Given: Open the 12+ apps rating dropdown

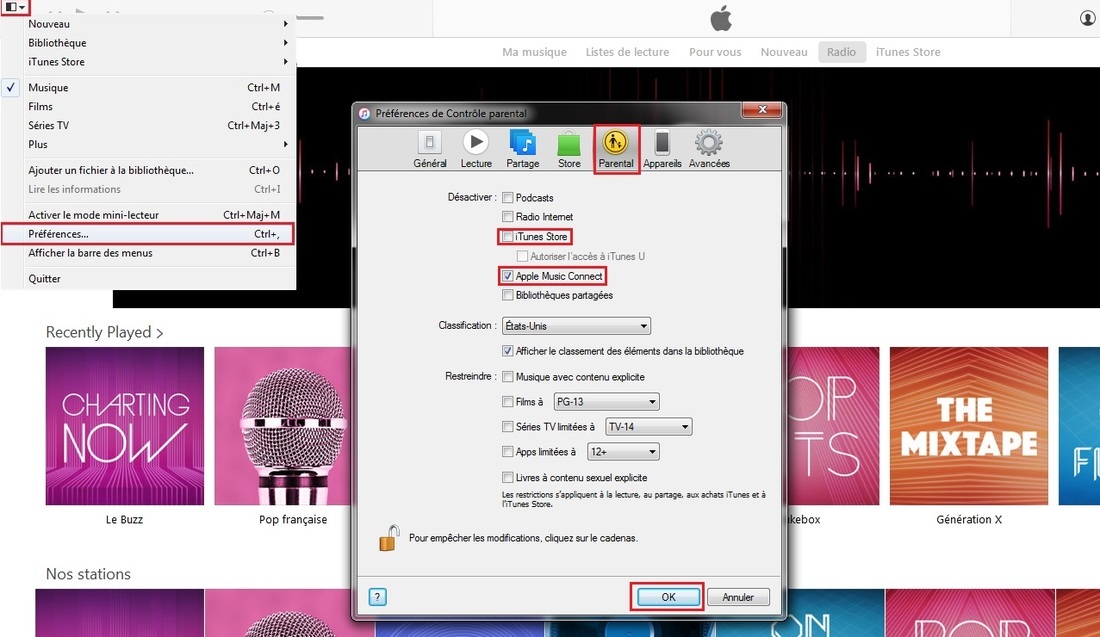Looking at the screenshot, I should (624, 452).
